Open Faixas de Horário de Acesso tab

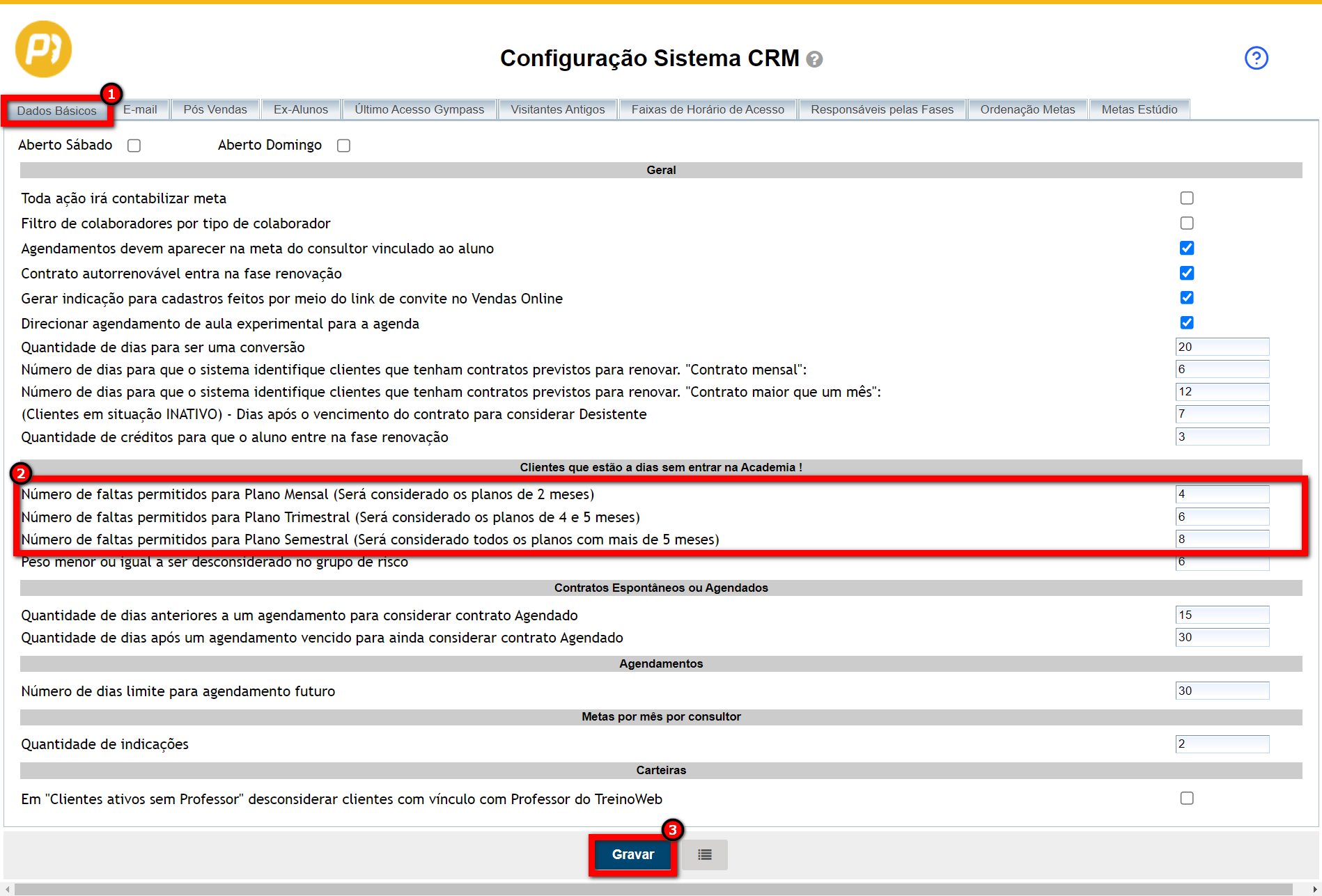708,109
